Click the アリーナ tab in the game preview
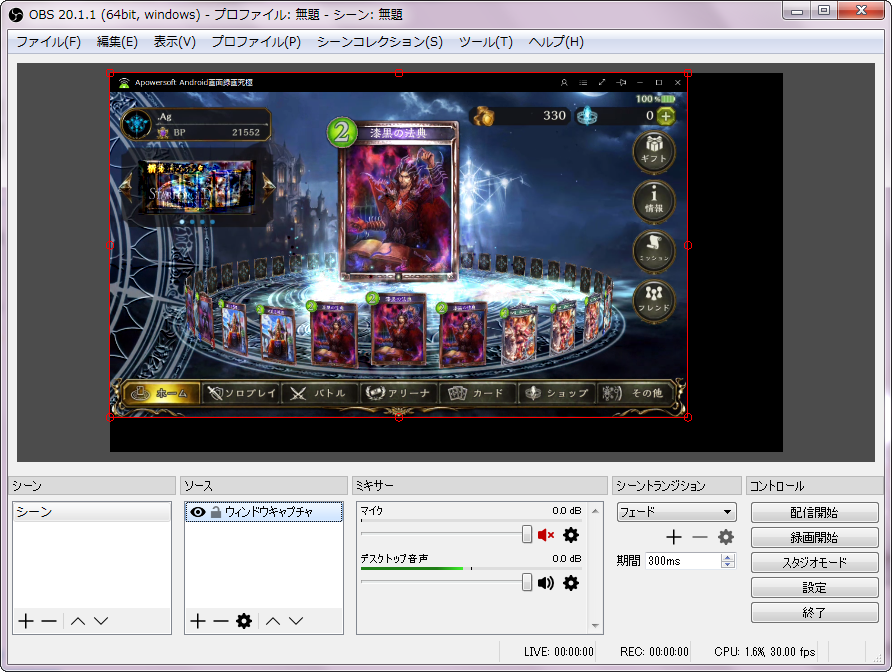Viewport: 892px width, 672px height. tap(399, 393)
